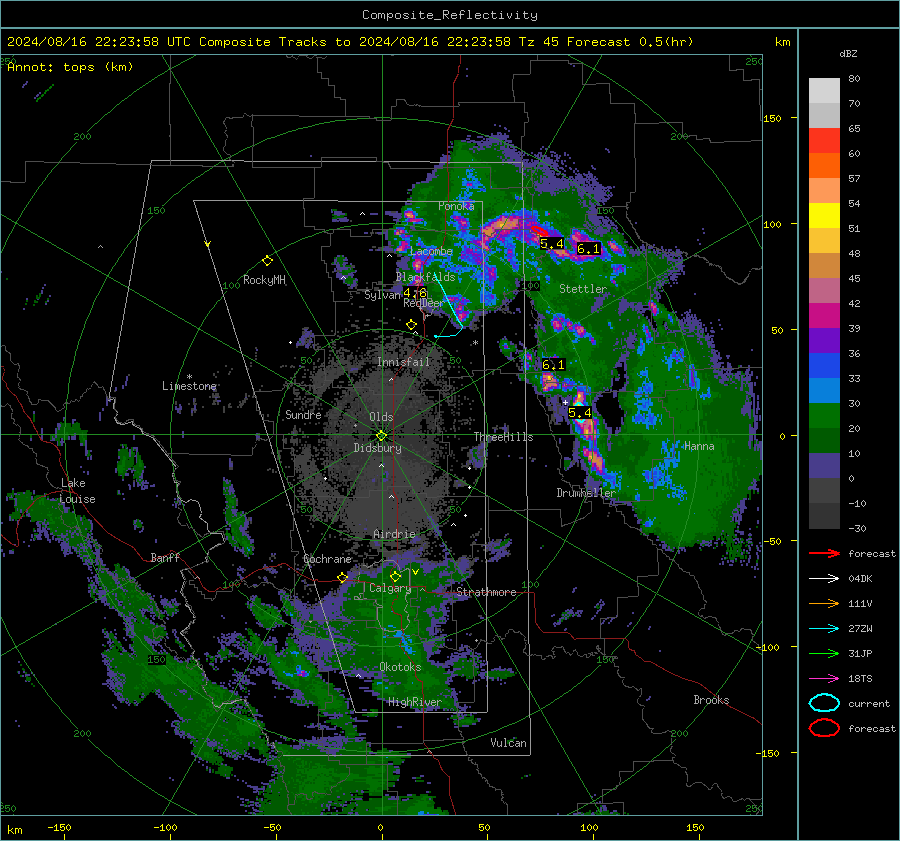Image resolution: width=900 pixels, height=841 pixels.
Task: Click the red forecast arrow in the legend
Action: 824,553
